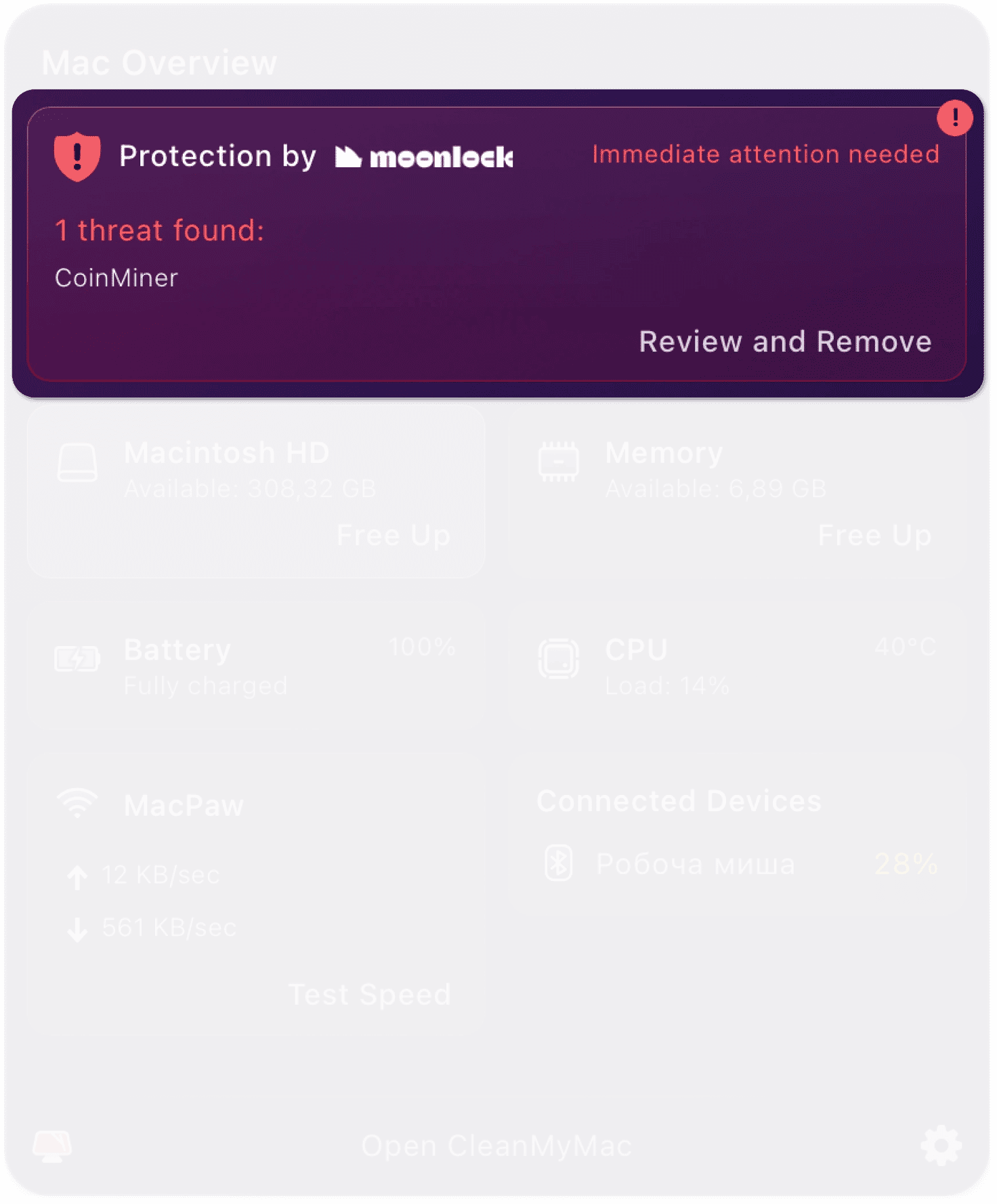Click the Bluetooth device icon
This screenshot has width=997, height=1204.
click(x=559, y=863)
